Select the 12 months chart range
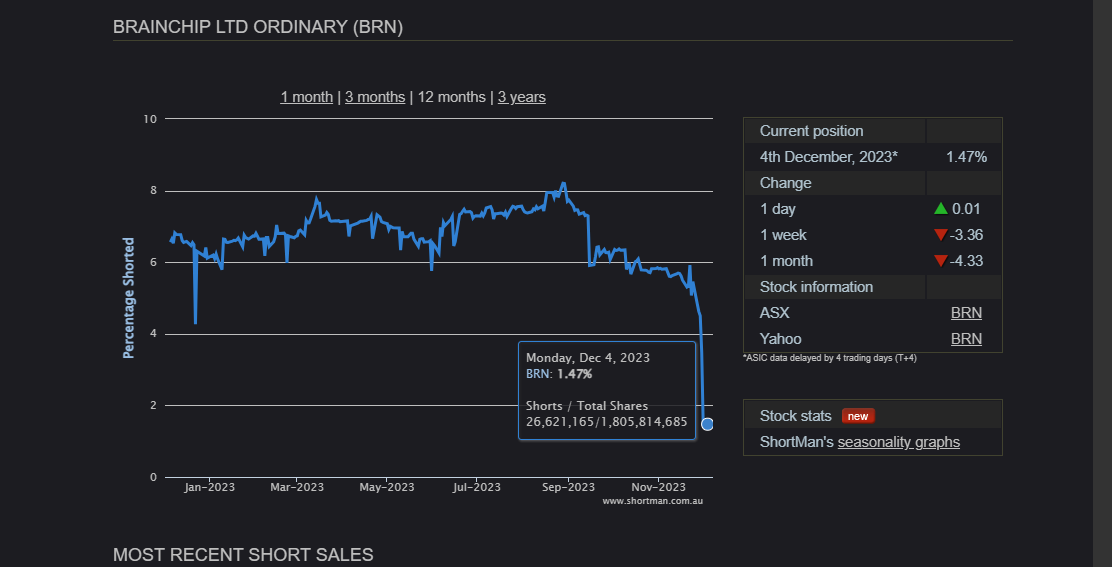1112x567 pixels. tap(451, 97)
